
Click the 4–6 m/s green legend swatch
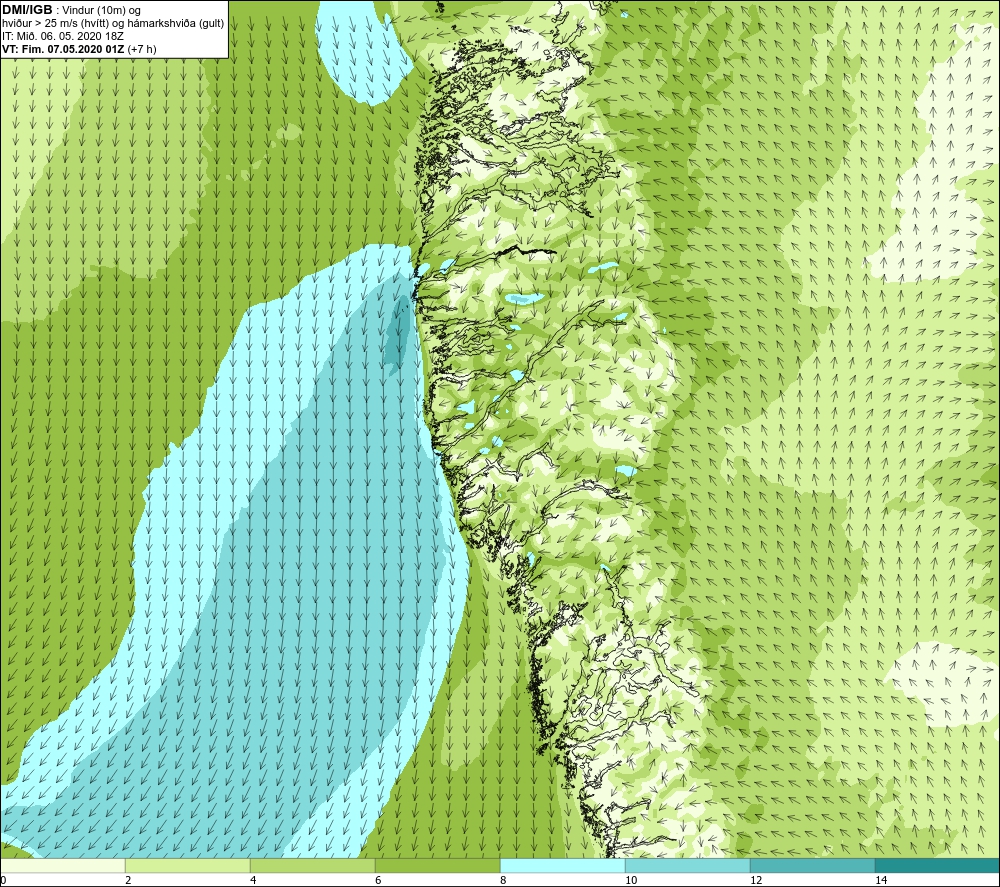[312, 865]
